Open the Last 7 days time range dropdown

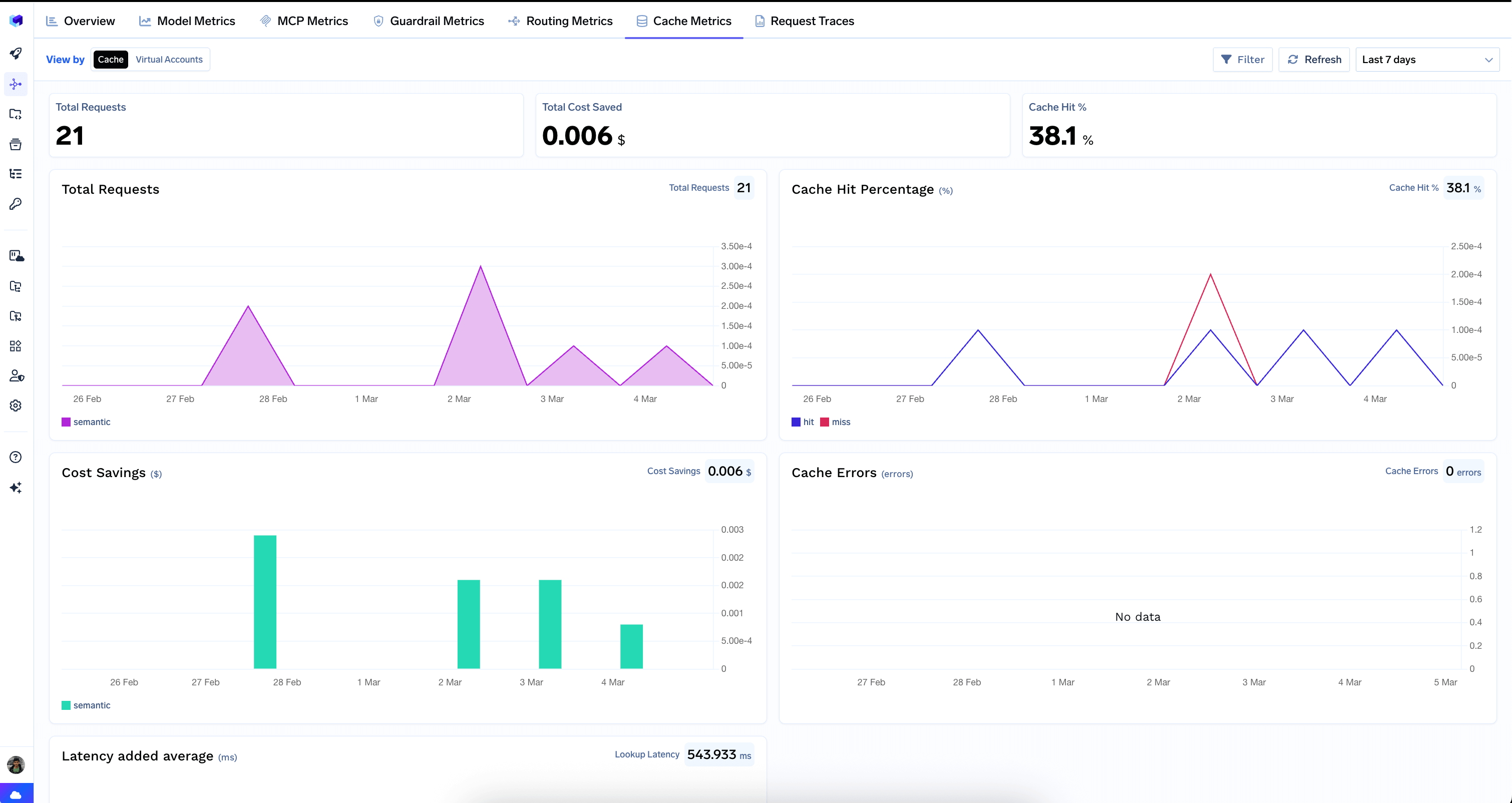tap(1427, 59)
